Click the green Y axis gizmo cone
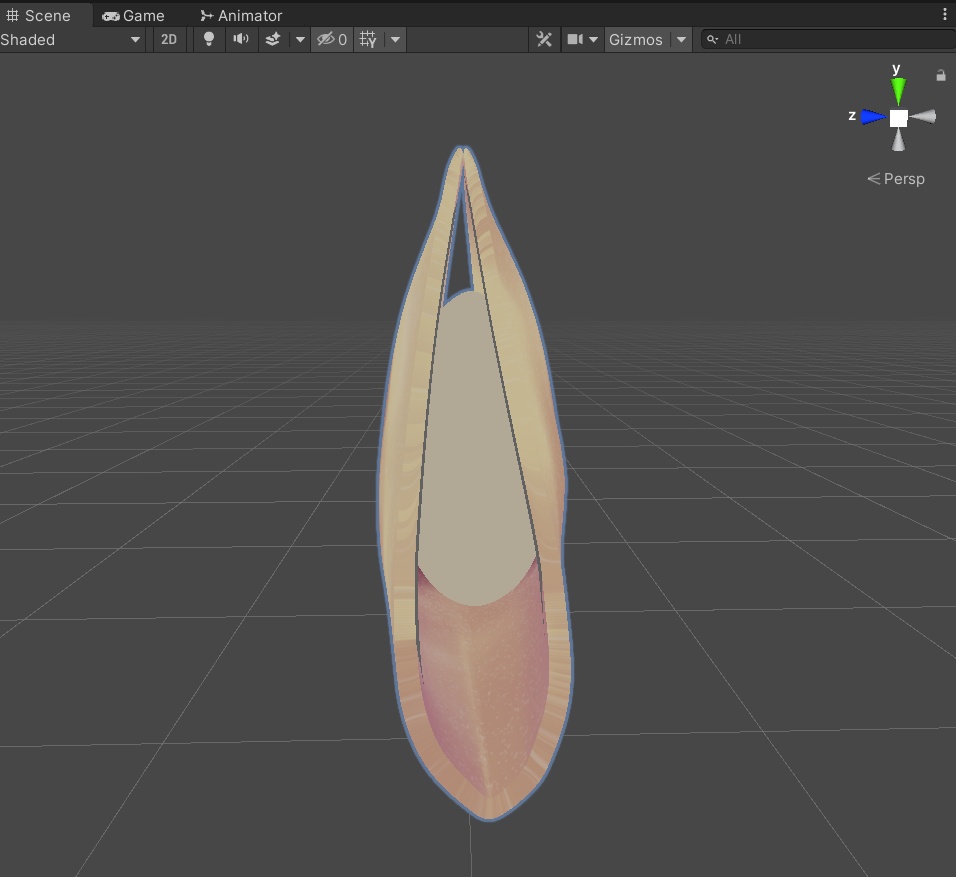956x877 pixels. pos(898,91)
